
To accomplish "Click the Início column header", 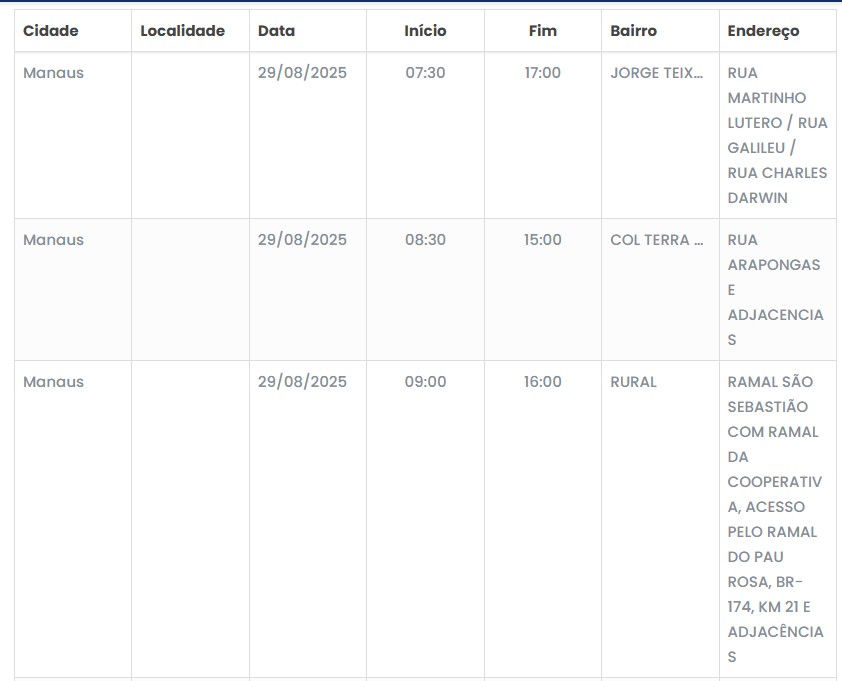I will (425, 31).
